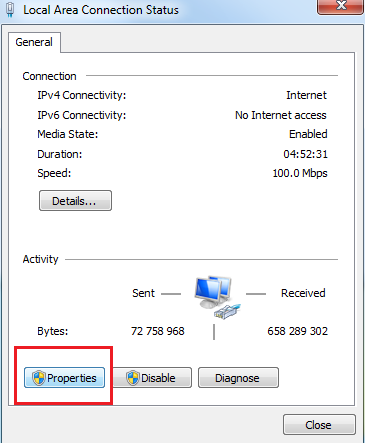Disable the Local Area Connection
This screenshot has height=443, width=365.
tap(152, 378)
